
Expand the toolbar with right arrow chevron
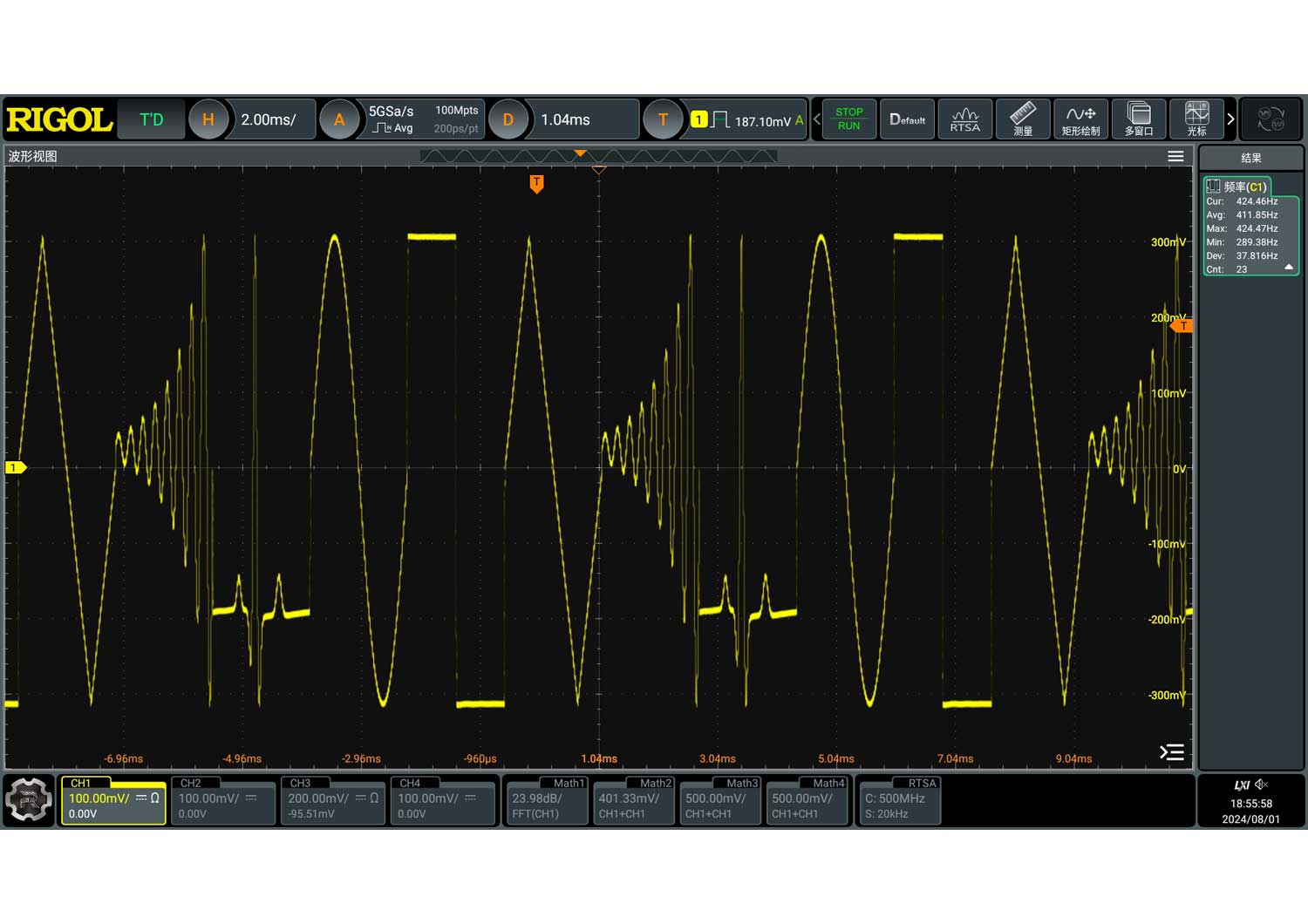[1230, 119]
